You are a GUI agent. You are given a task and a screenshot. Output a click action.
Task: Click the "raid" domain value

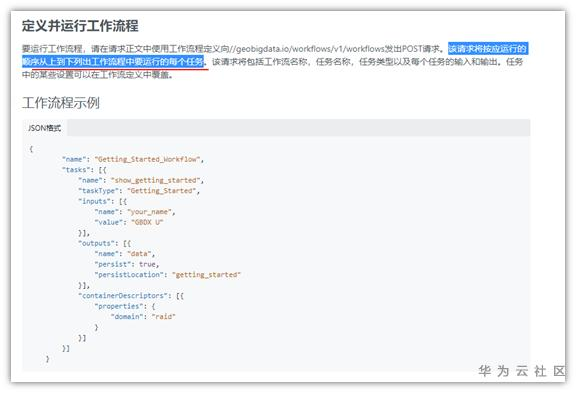point(163,317)
